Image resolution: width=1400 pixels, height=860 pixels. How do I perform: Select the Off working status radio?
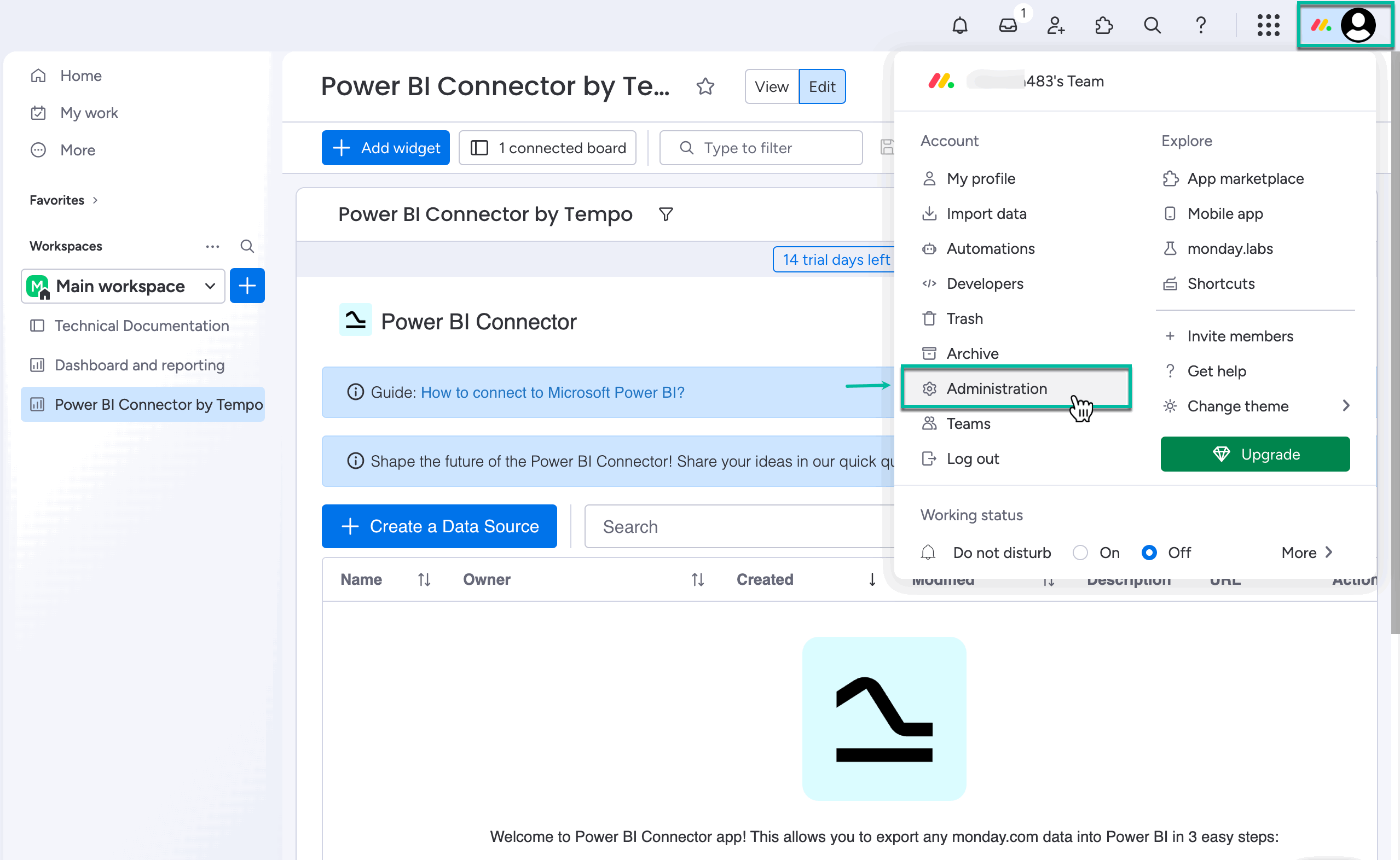(x=1149, y=553)
